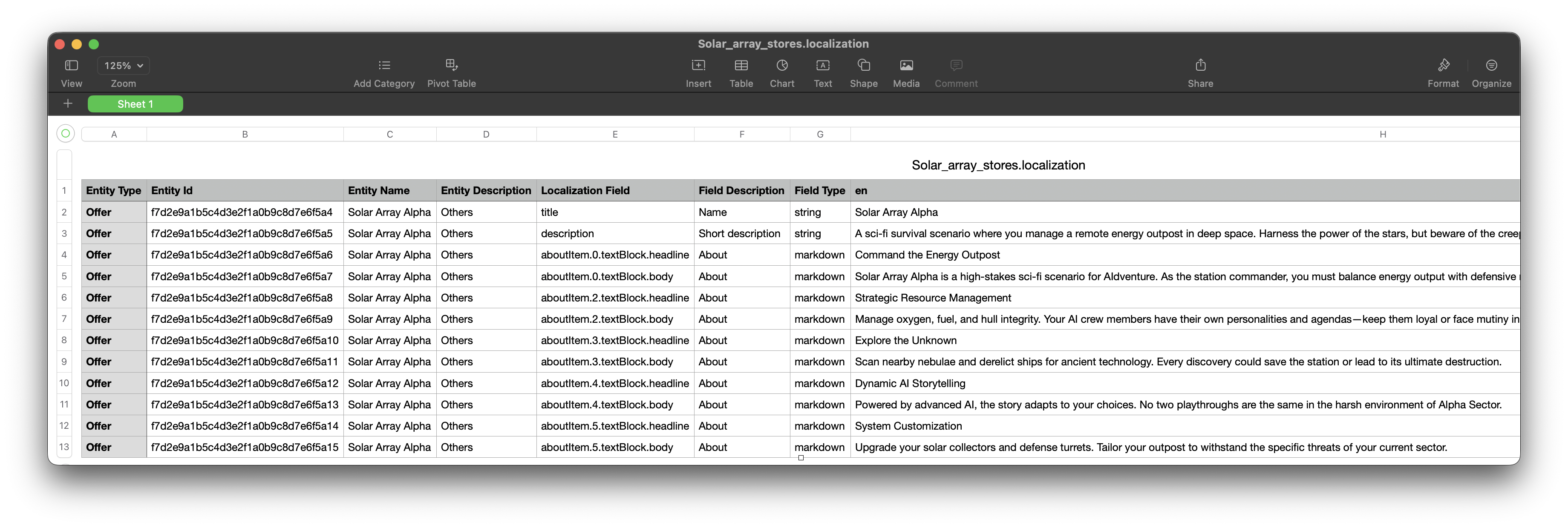Select row 7 header number
The height and width of the screenshot is (528, 1568).
pyautogui.click(x=64, y=319)
